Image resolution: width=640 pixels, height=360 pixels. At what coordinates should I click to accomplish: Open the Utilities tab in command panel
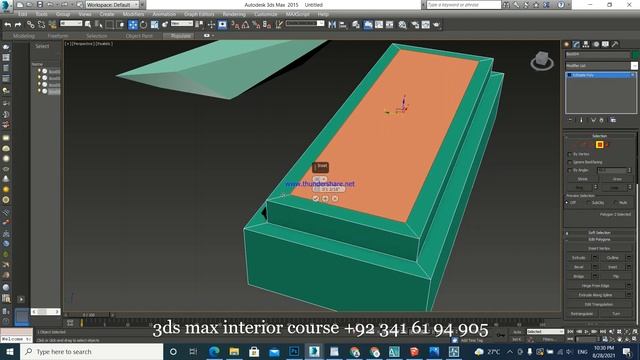tap(615, 44)
